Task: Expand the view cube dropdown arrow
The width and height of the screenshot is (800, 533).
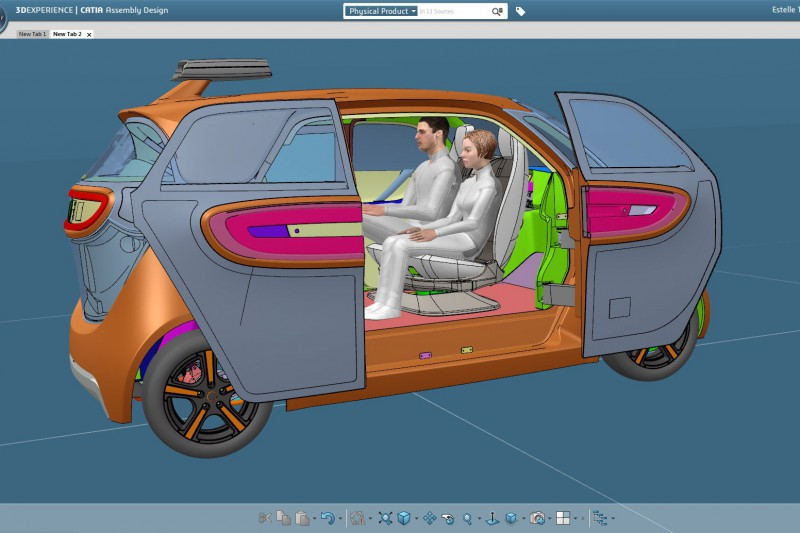Action: [417, 519]
